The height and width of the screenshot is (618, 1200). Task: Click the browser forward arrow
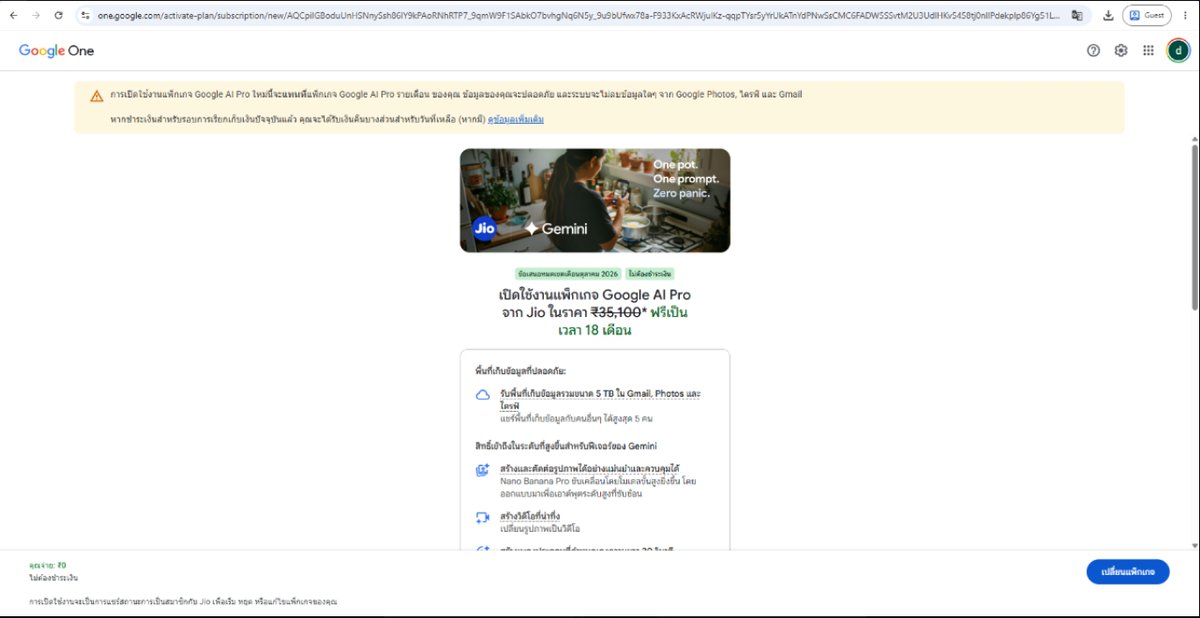(36, 16)
